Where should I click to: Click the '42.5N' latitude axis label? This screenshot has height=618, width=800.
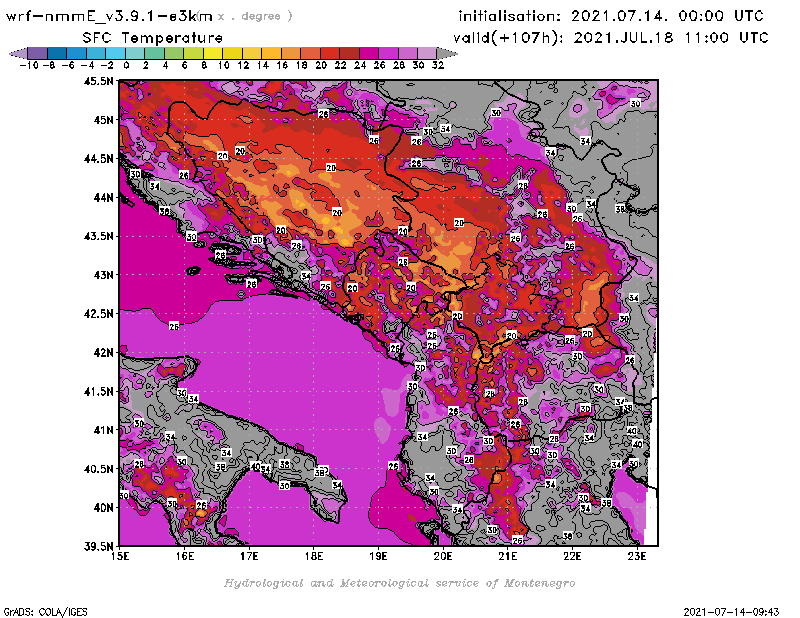(x=98, y=313)
